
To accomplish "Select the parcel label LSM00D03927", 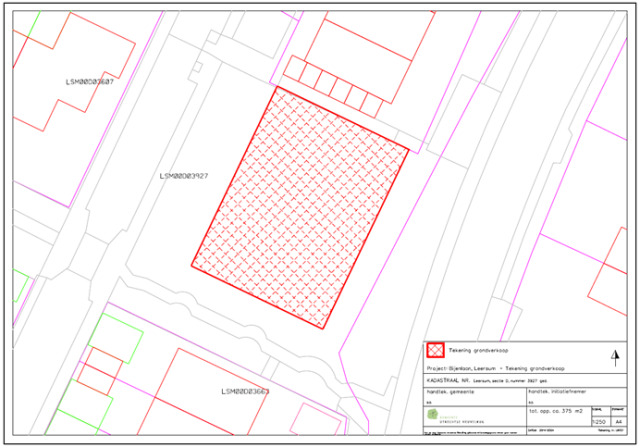I will point(184,176).
